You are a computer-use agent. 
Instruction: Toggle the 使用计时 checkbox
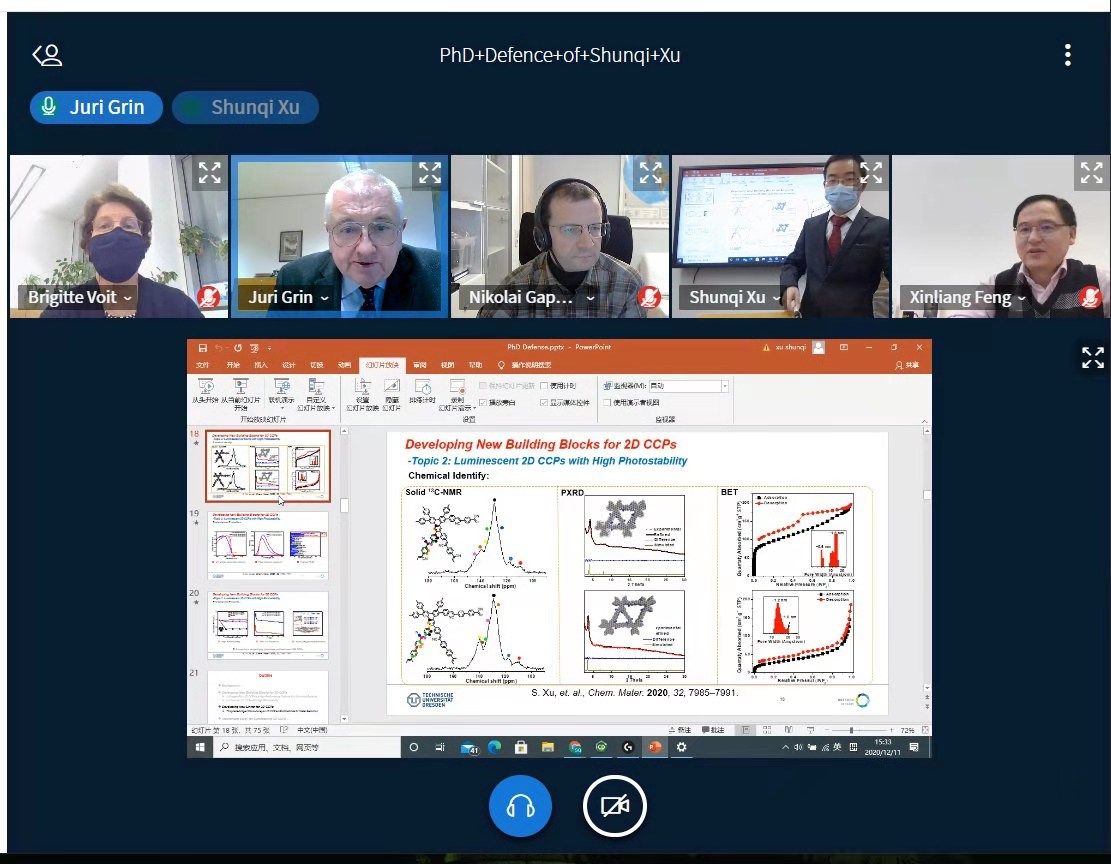(545, 385)
